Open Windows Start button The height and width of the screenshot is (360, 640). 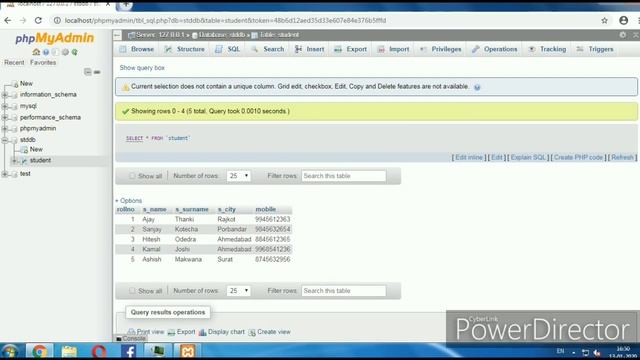coord(10,351)
